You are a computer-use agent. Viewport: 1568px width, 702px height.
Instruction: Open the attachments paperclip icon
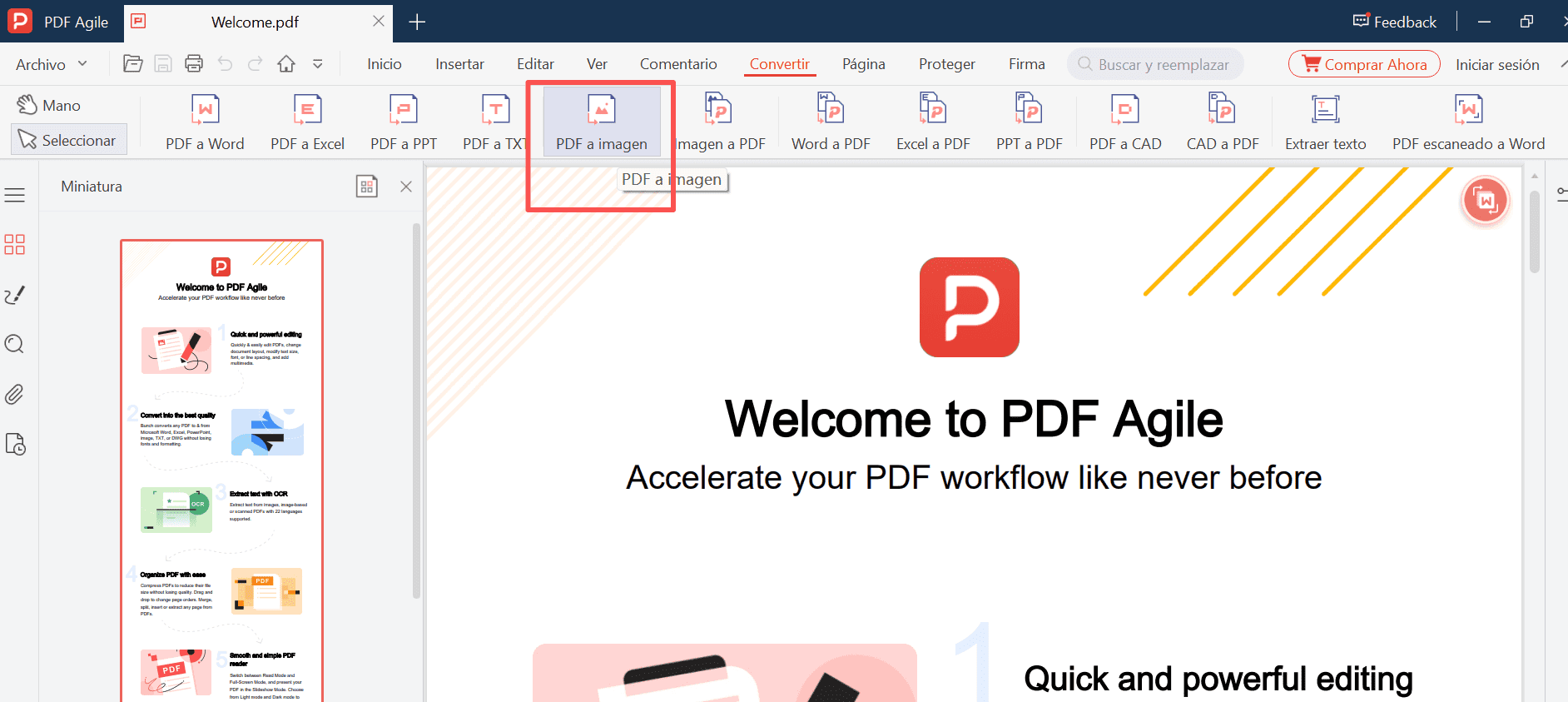(14, 394)
